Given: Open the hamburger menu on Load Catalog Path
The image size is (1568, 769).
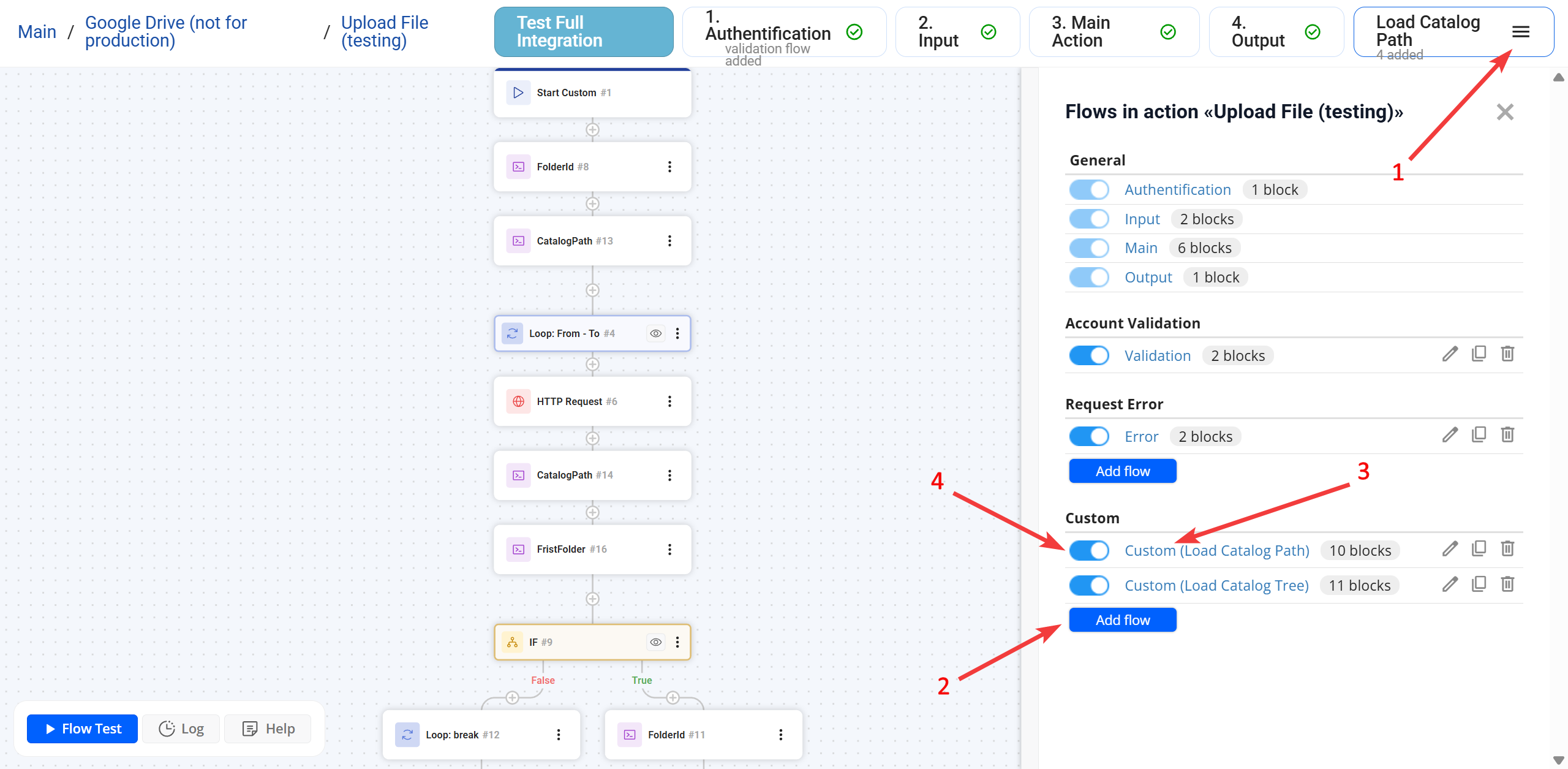Looking at the screenshot, I should [x=1521, y=31].
